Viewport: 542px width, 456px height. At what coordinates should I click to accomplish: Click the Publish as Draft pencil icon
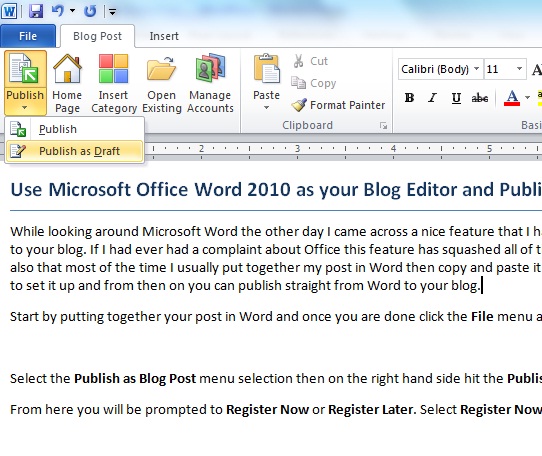point(18,151)
